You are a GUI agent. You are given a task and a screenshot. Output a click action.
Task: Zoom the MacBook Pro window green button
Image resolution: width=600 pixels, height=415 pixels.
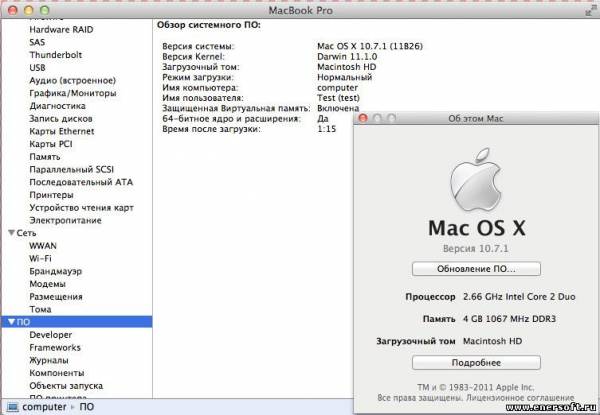(x=45, y=10)
